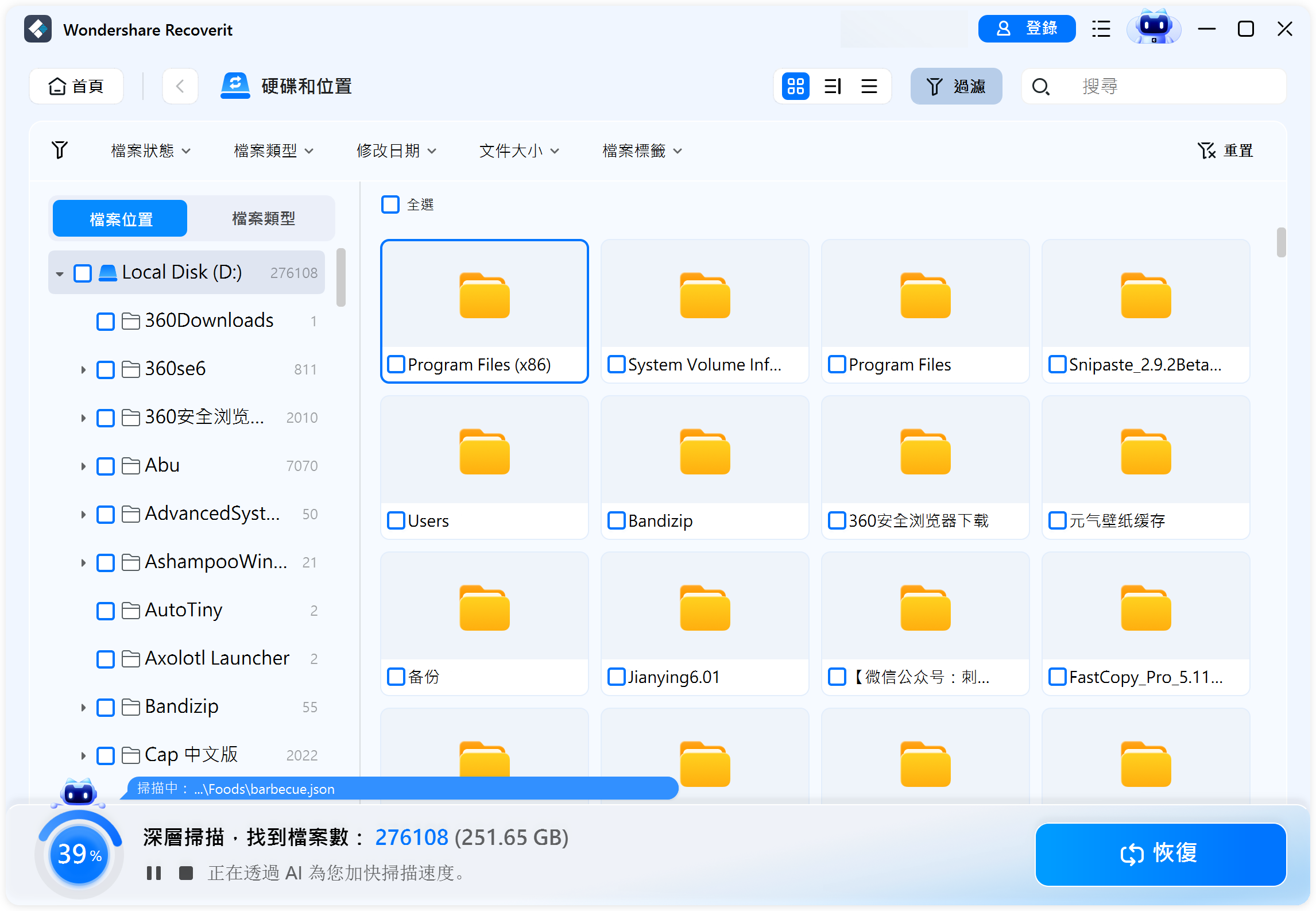Screen dimensions: 1316x911
Task: Open the AI robot assistant in title bar
Action: point(1154,27)
